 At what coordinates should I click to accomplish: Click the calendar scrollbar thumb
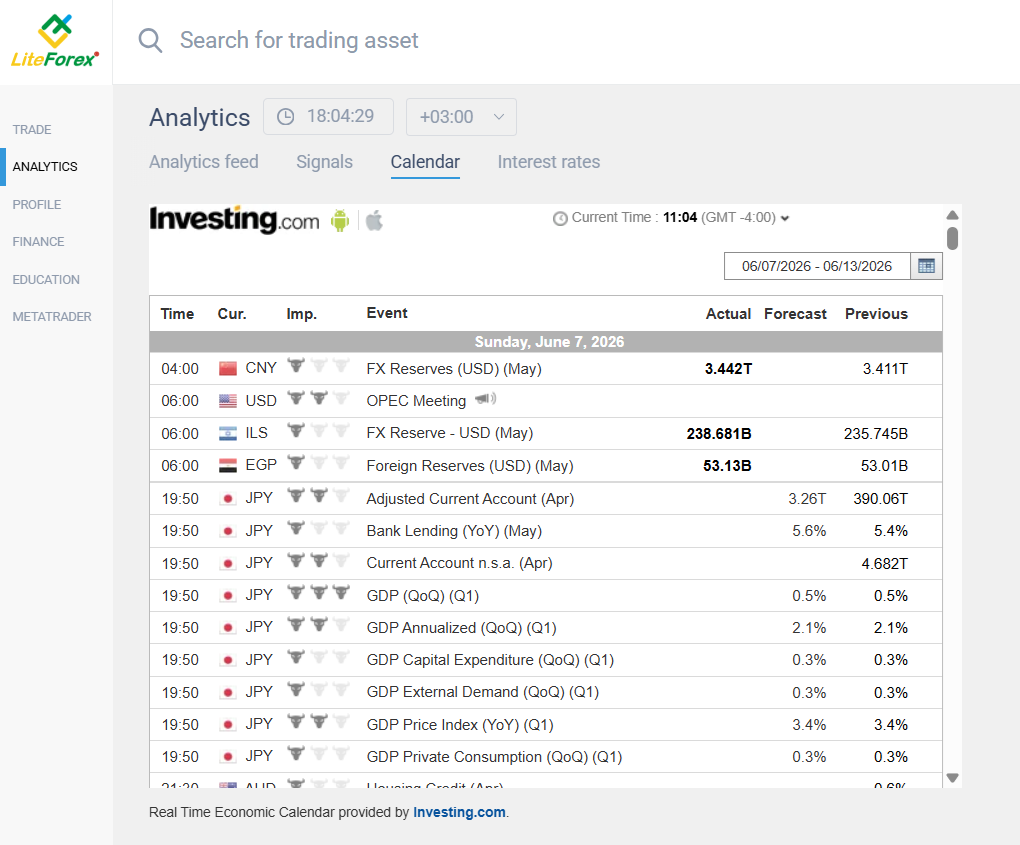pos(952,238)
